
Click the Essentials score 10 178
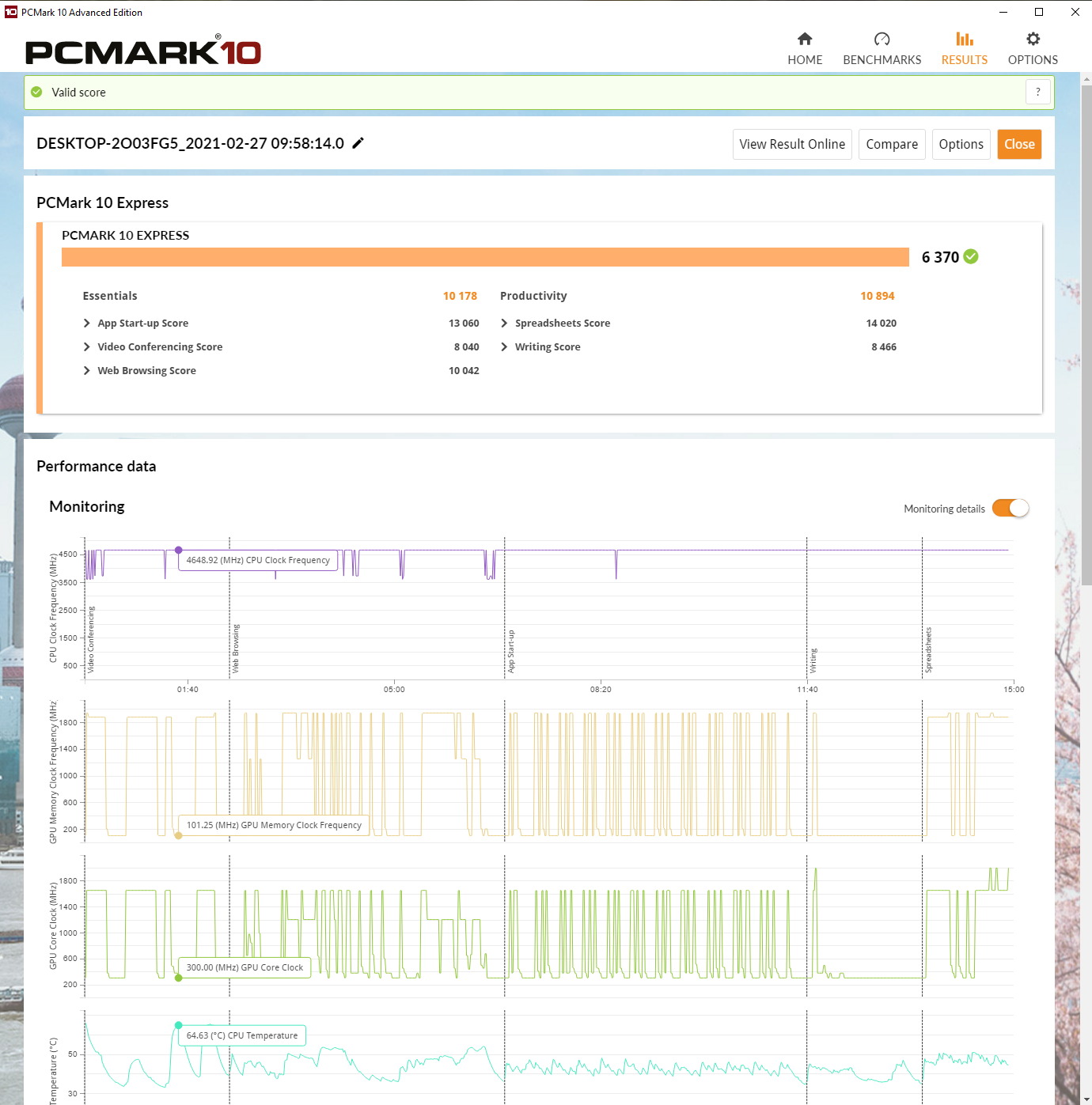tap(460, 296)
